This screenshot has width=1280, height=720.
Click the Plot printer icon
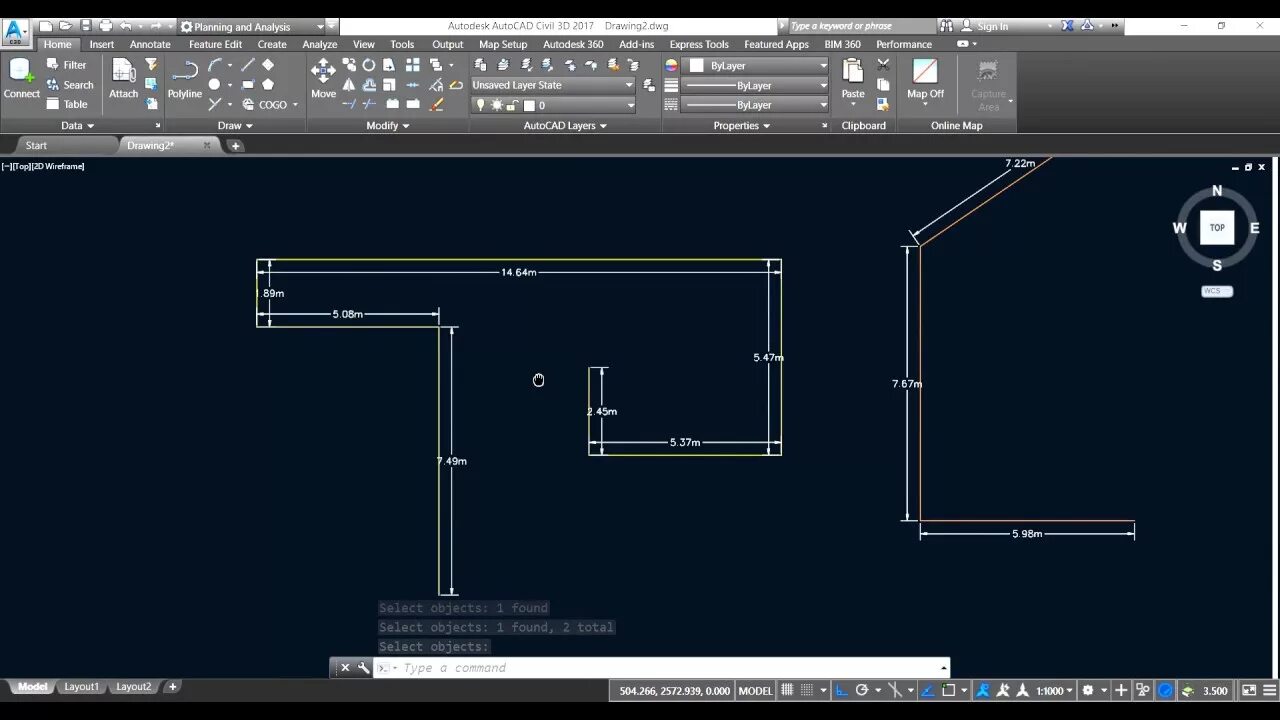tap(106, 26)
